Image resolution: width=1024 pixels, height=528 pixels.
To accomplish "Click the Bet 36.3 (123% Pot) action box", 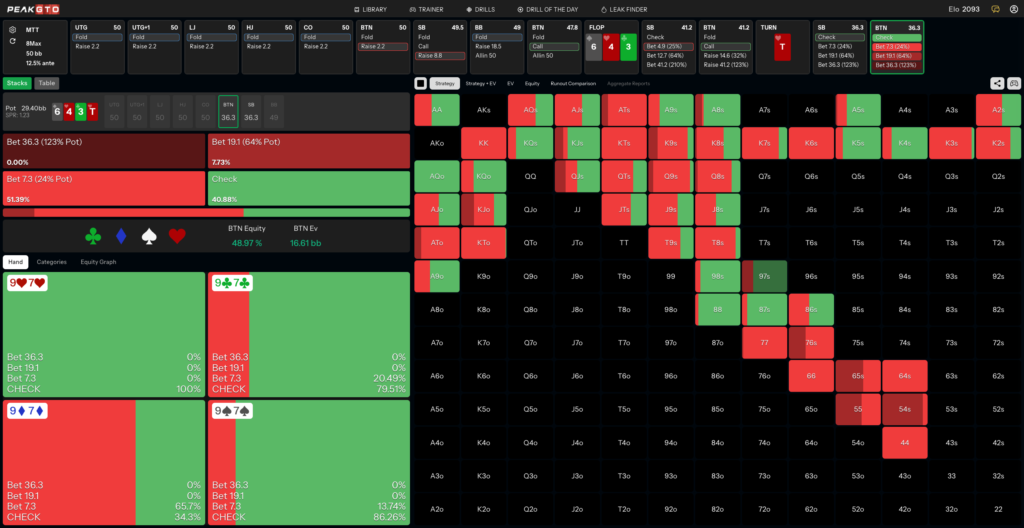I will (104, 151).
